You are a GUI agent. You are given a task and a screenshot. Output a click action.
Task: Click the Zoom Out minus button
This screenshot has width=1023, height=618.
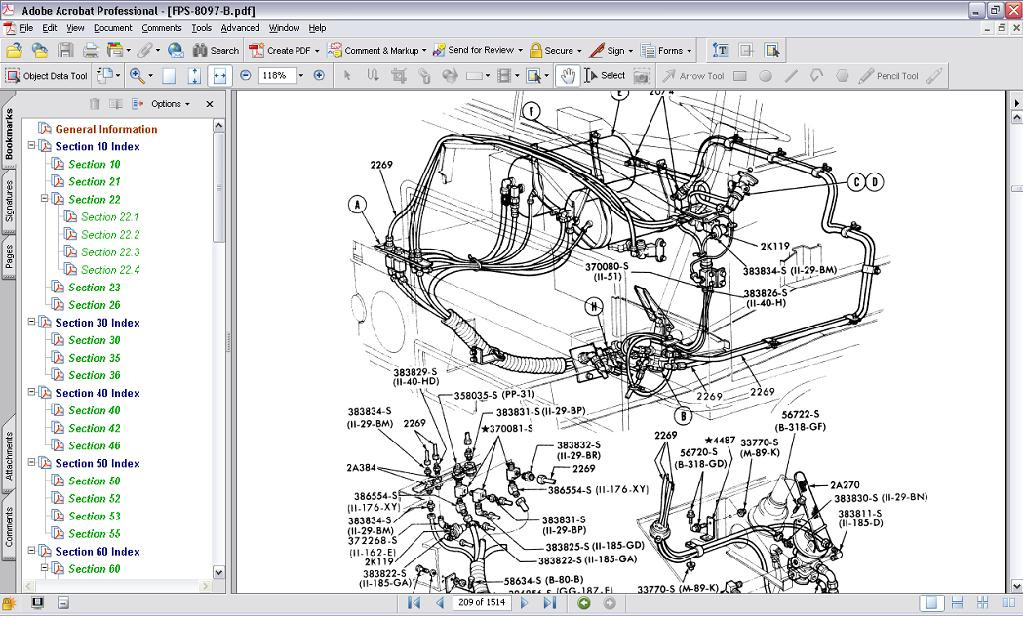245,75
